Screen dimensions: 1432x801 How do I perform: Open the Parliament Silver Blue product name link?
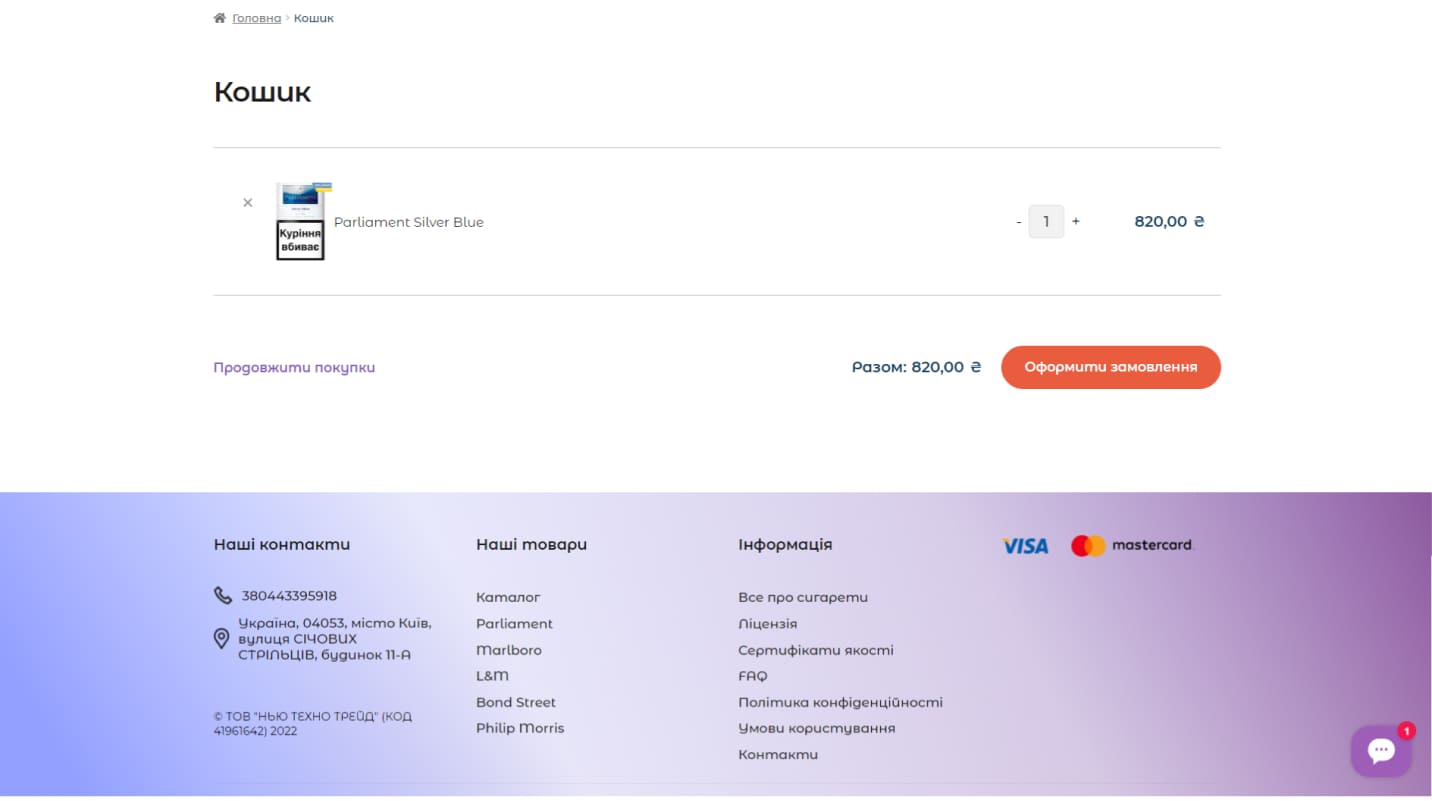coord(408,222)
